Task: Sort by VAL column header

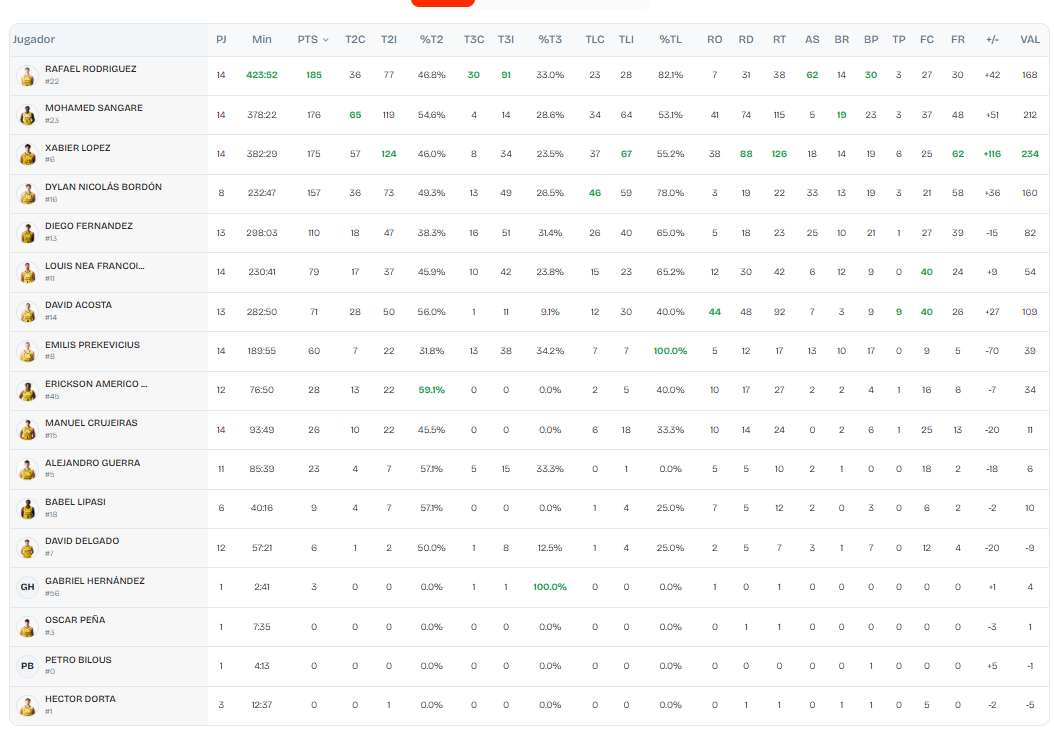Action: 1029,40
